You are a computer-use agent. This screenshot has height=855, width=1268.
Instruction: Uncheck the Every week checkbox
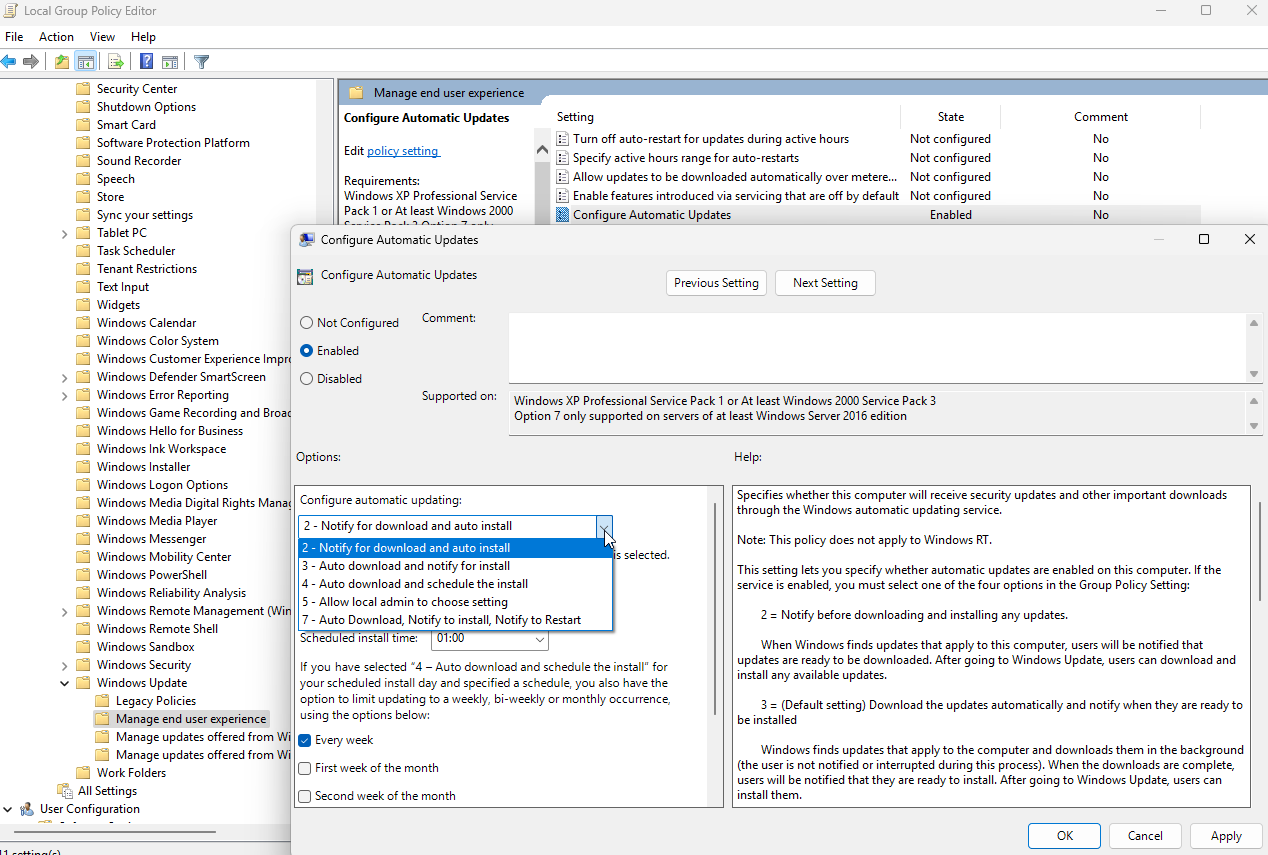click(x=305, y=740)
